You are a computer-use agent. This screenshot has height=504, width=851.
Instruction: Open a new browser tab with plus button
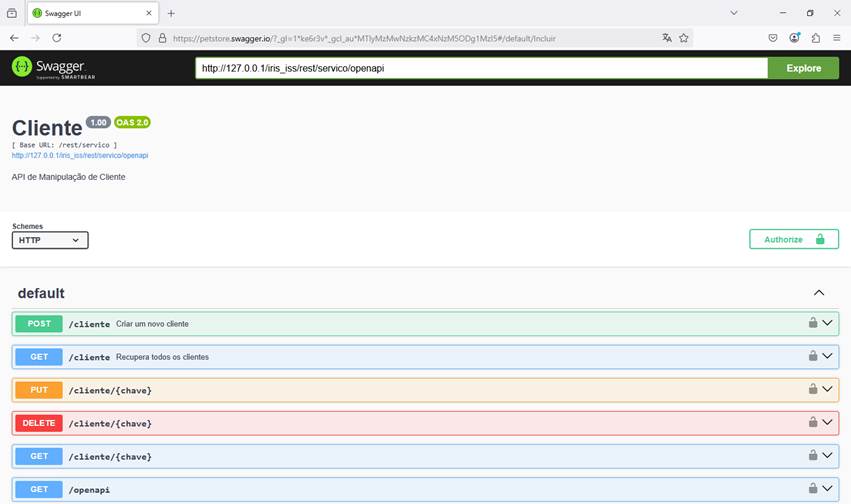coord(171,13)
